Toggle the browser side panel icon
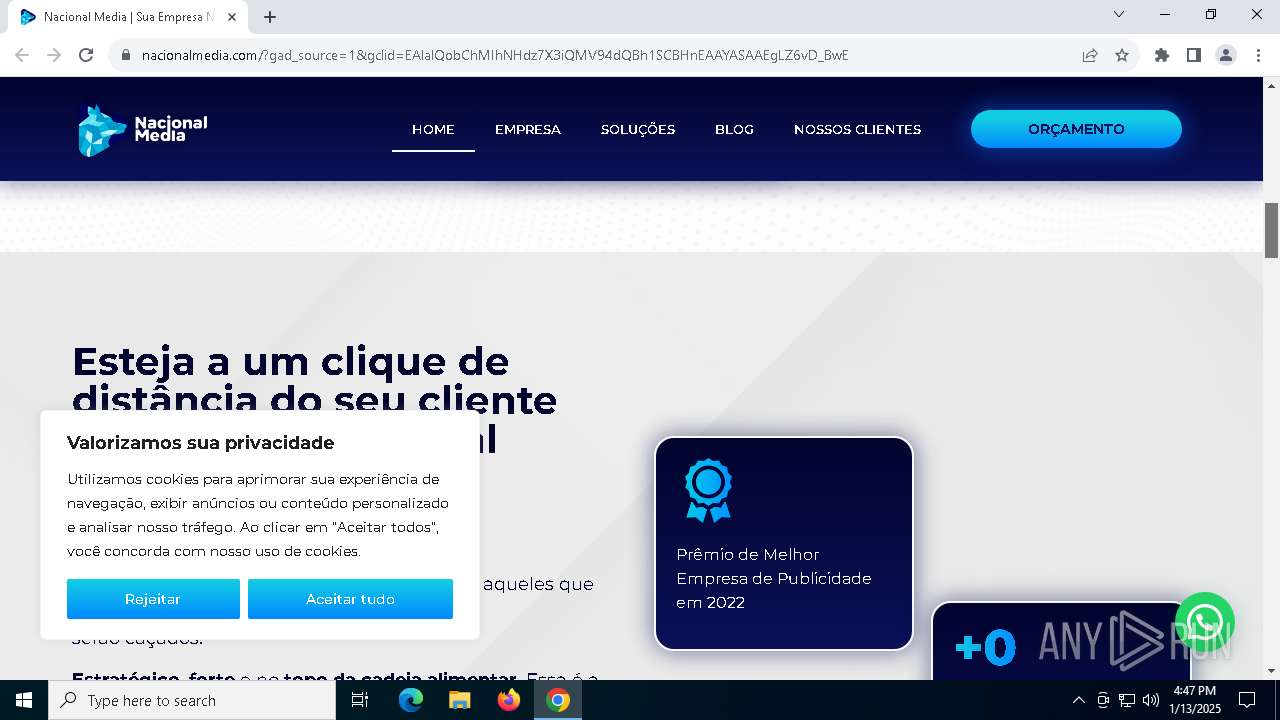The width and height of the screenshot is (1280, 720). pos(1194,55)
